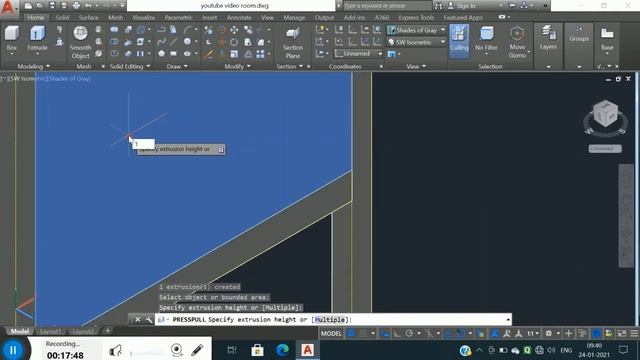Click the Unnamed UCS label under ViewCube
640x360 pixels.
pyautogui.click(x=605, y=149)
